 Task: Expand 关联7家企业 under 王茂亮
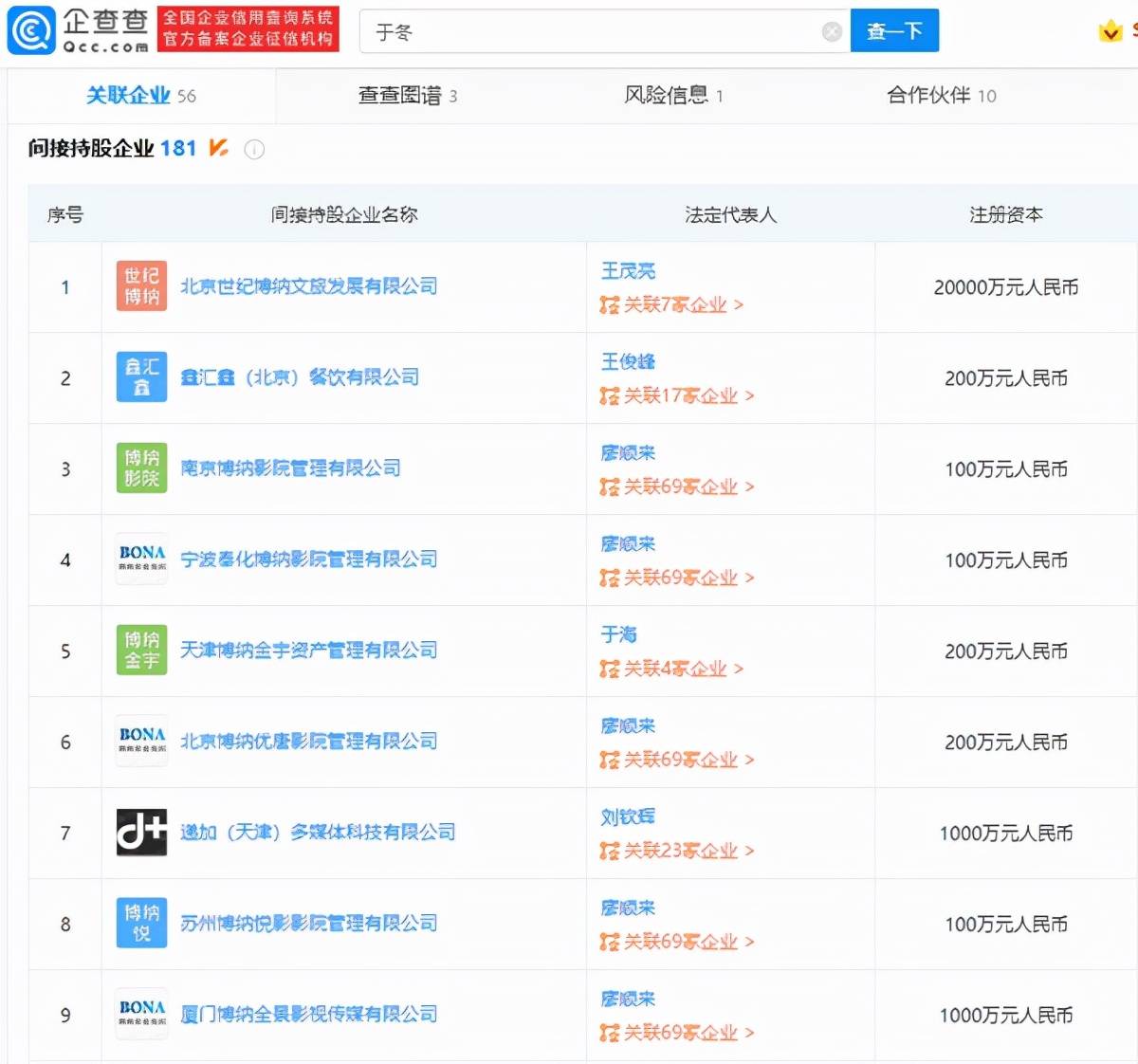coord(675,305)
